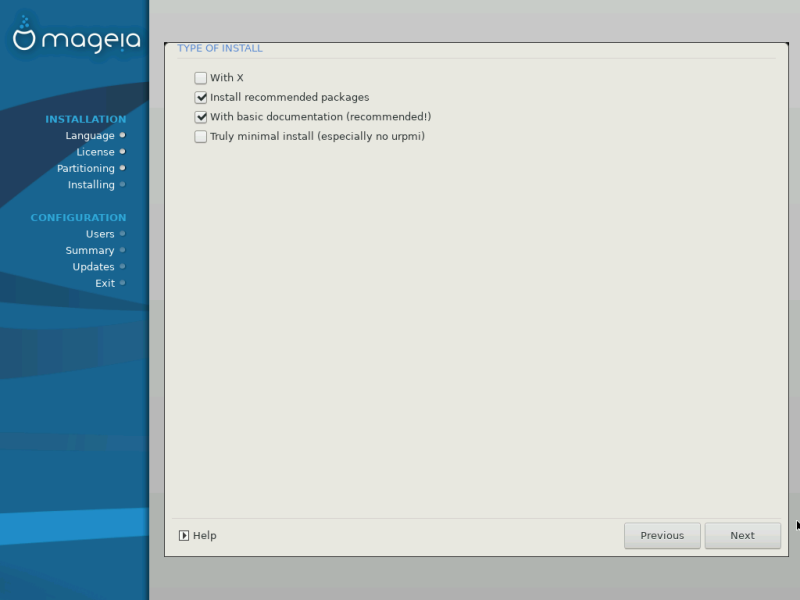Select the Updates step in sidebar
The width and height of the screenshot is (800, 600).
(x=93, y=266)
